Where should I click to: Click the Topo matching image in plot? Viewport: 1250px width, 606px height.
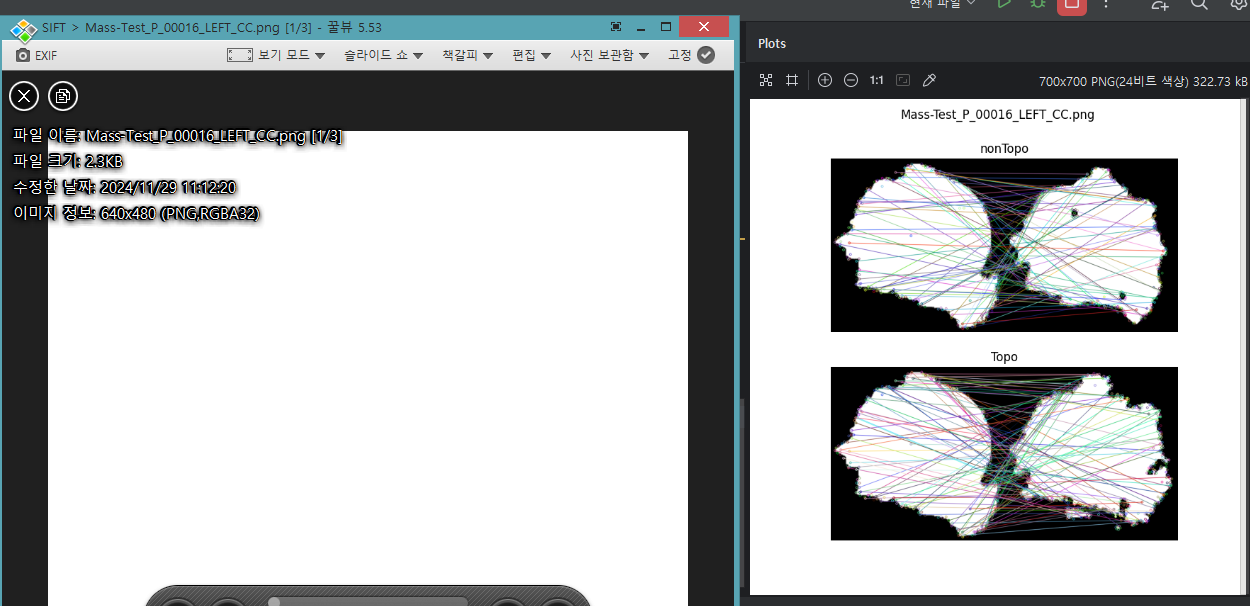pyautogui.click(x=1004, y=453)
